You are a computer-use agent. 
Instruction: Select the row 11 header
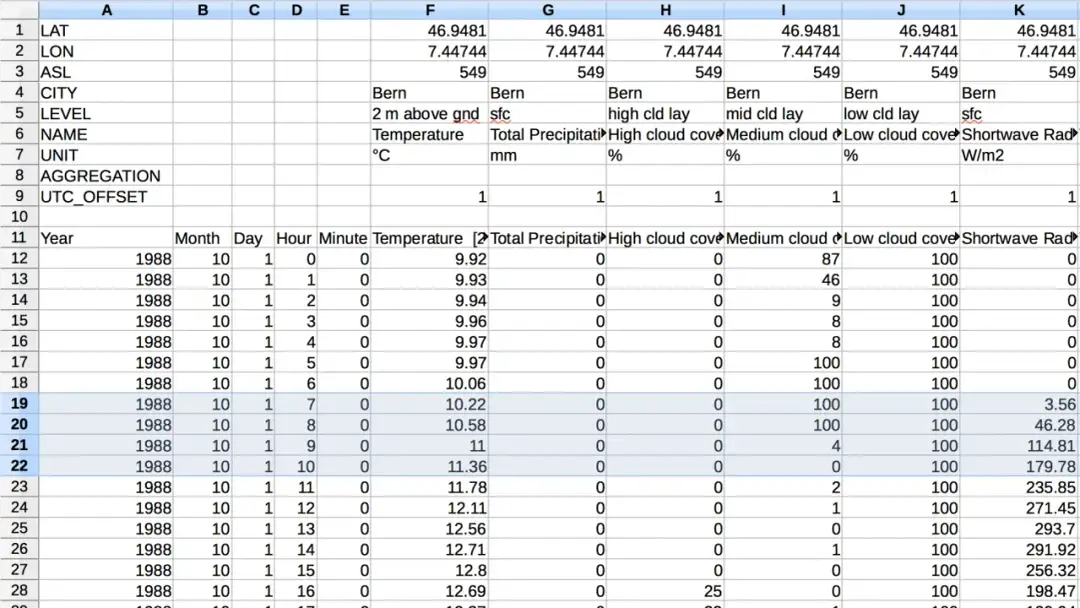[19, 238]
